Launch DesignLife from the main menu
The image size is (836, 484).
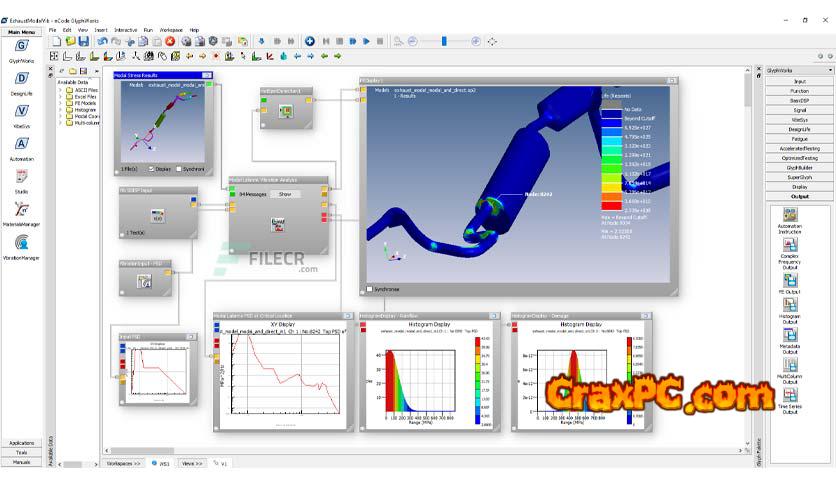point(22,79)
